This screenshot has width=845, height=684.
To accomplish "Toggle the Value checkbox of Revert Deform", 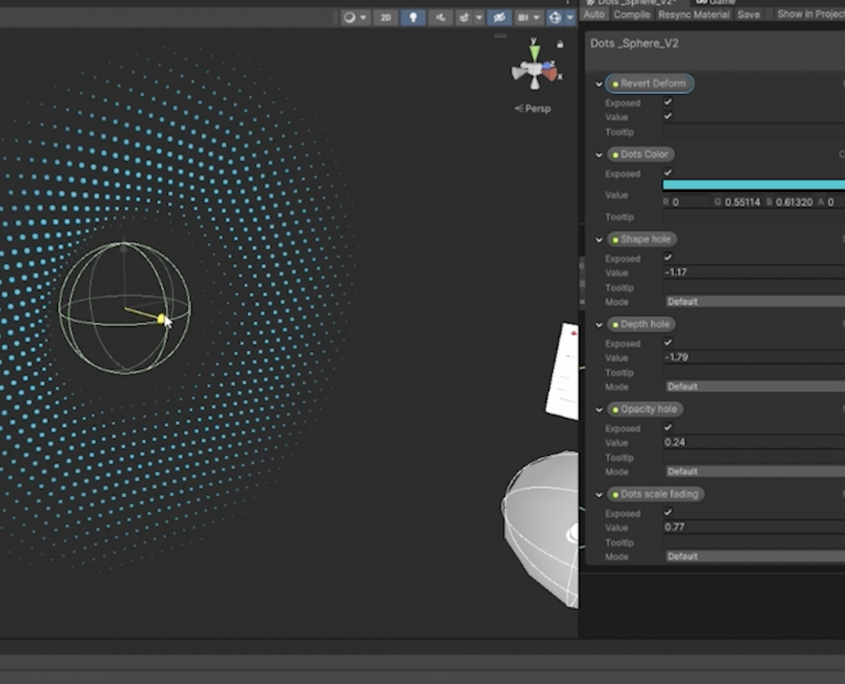I will coord(668,117).
